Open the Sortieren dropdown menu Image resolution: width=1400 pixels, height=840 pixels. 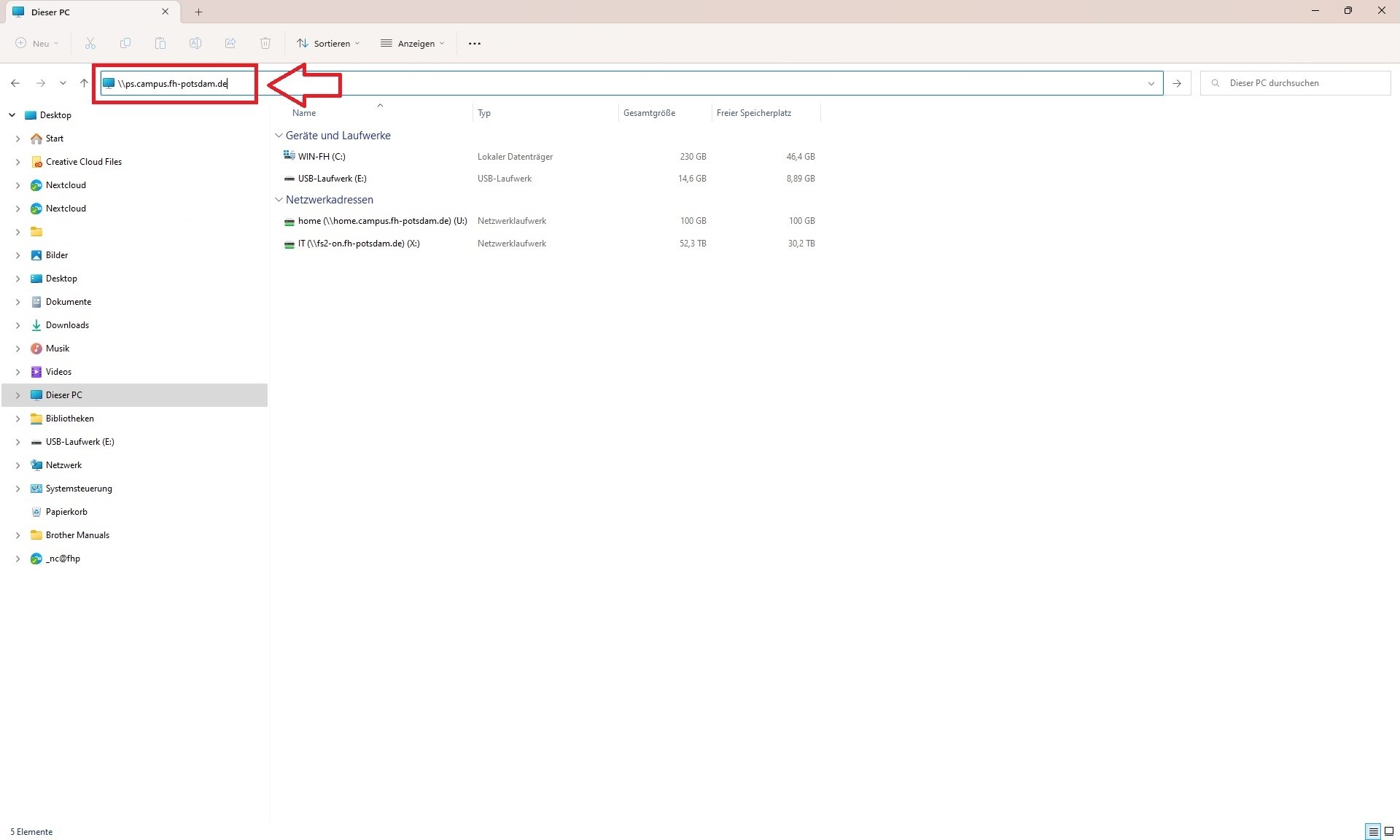pos(328,44)
